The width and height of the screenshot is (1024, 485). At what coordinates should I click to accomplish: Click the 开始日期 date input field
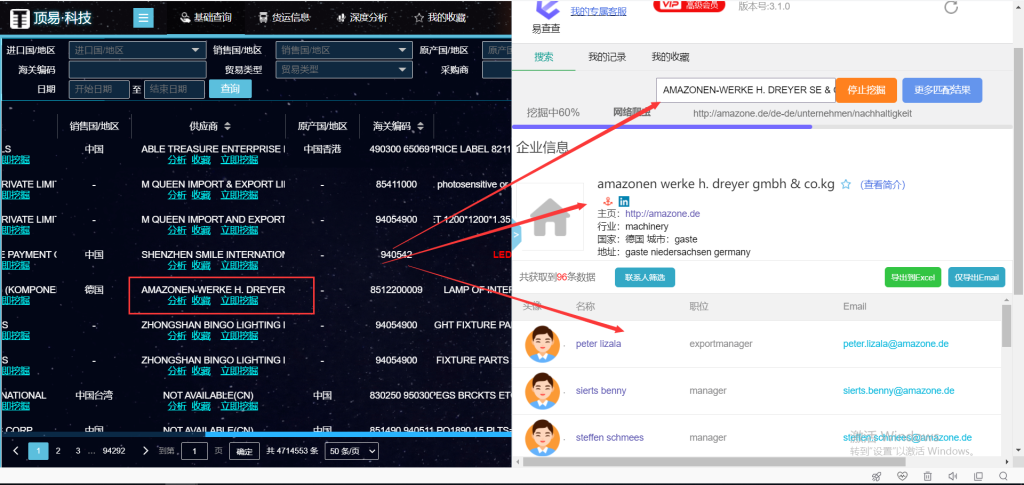pyautogui.click(x=99, y=90)
